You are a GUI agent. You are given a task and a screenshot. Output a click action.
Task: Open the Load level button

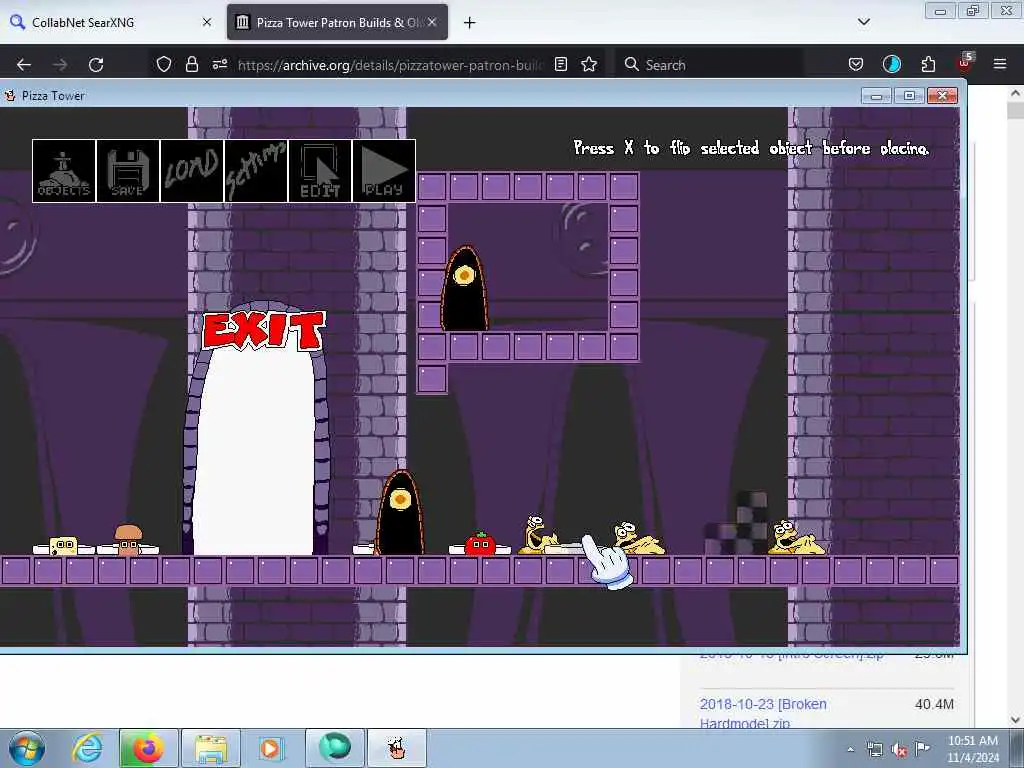click(x=191, y=171)
